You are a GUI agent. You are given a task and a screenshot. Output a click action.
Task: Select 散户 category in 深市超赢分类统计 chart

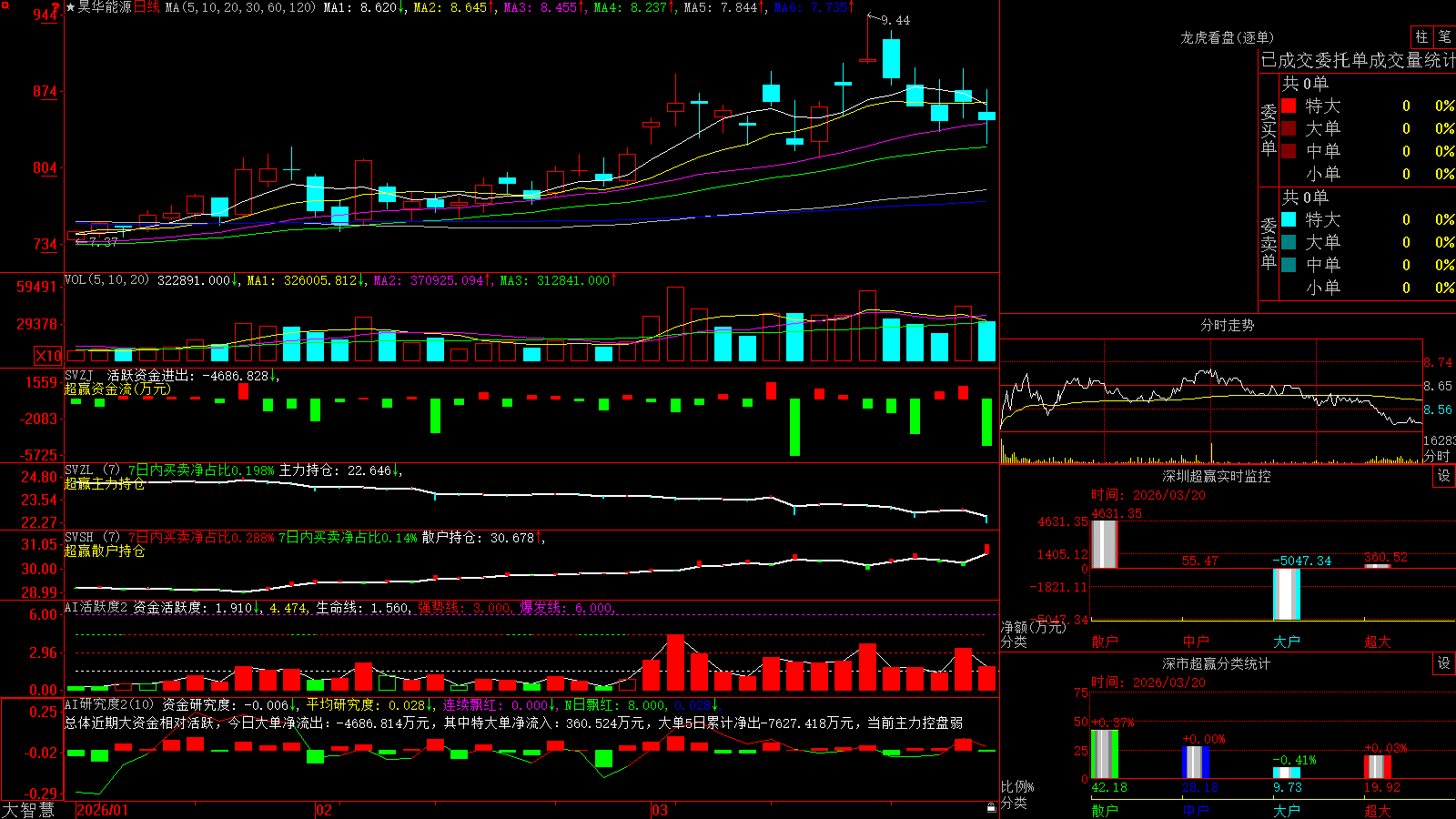click(x=1105, y=810)
